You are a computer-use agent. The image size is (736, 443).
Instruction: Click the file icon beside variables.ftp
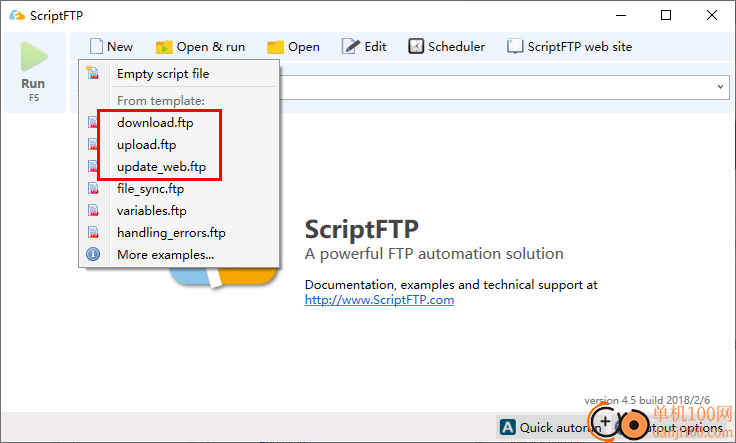93,210
